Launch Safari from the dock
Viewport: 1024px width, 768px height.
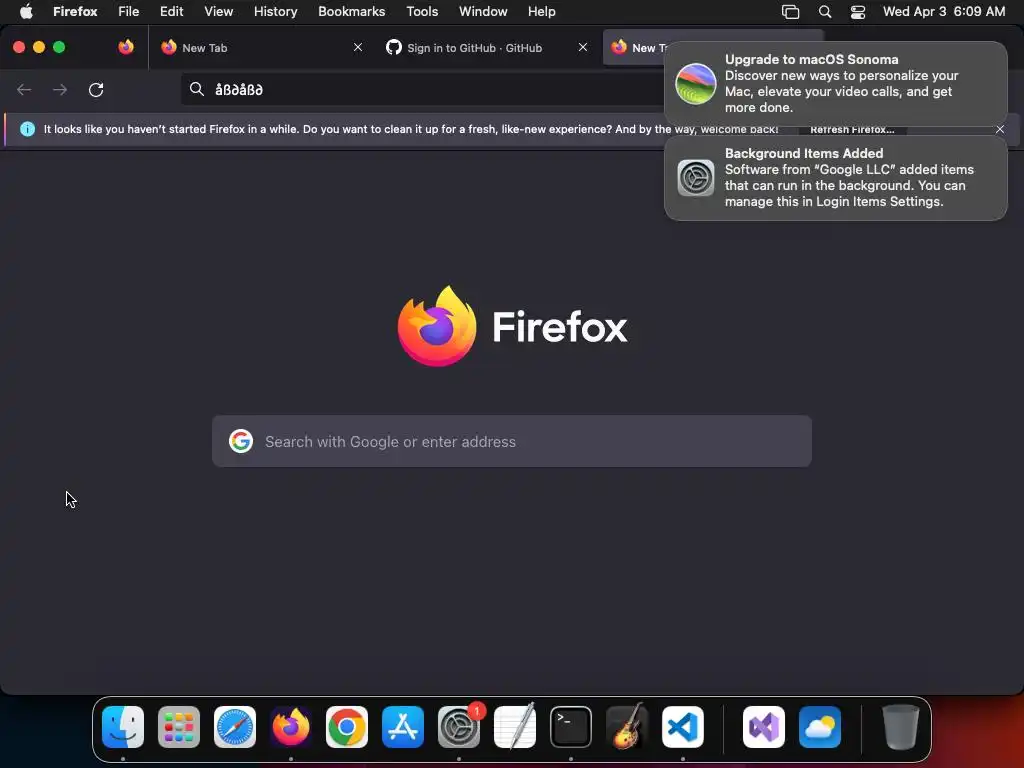tap(235, 727)
